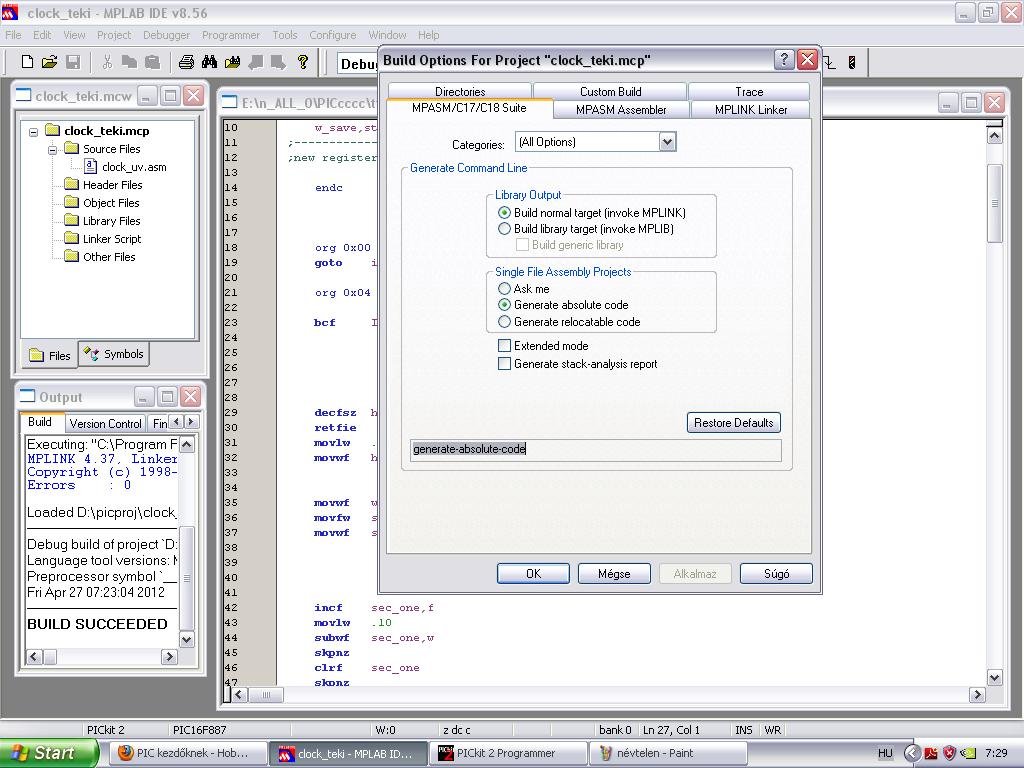
Task: Select Generate relocatable code option
Action: tap(504, 322)
